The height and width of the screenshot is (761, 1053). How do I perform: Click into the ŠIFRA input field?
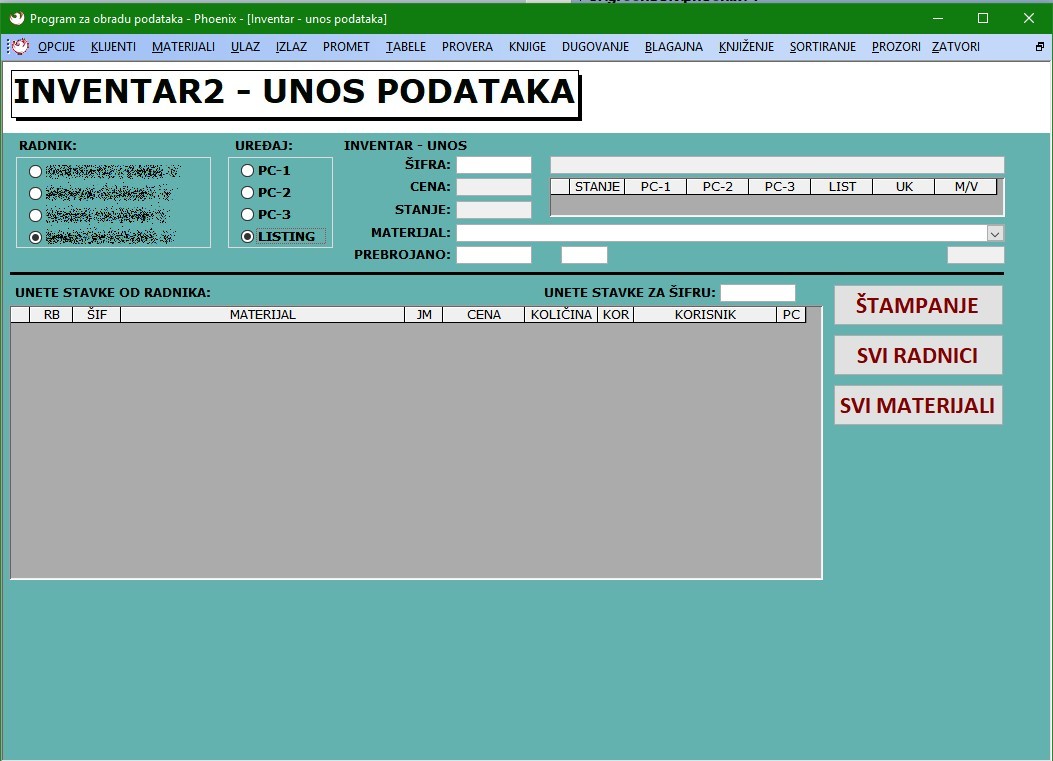pos(494,165)
